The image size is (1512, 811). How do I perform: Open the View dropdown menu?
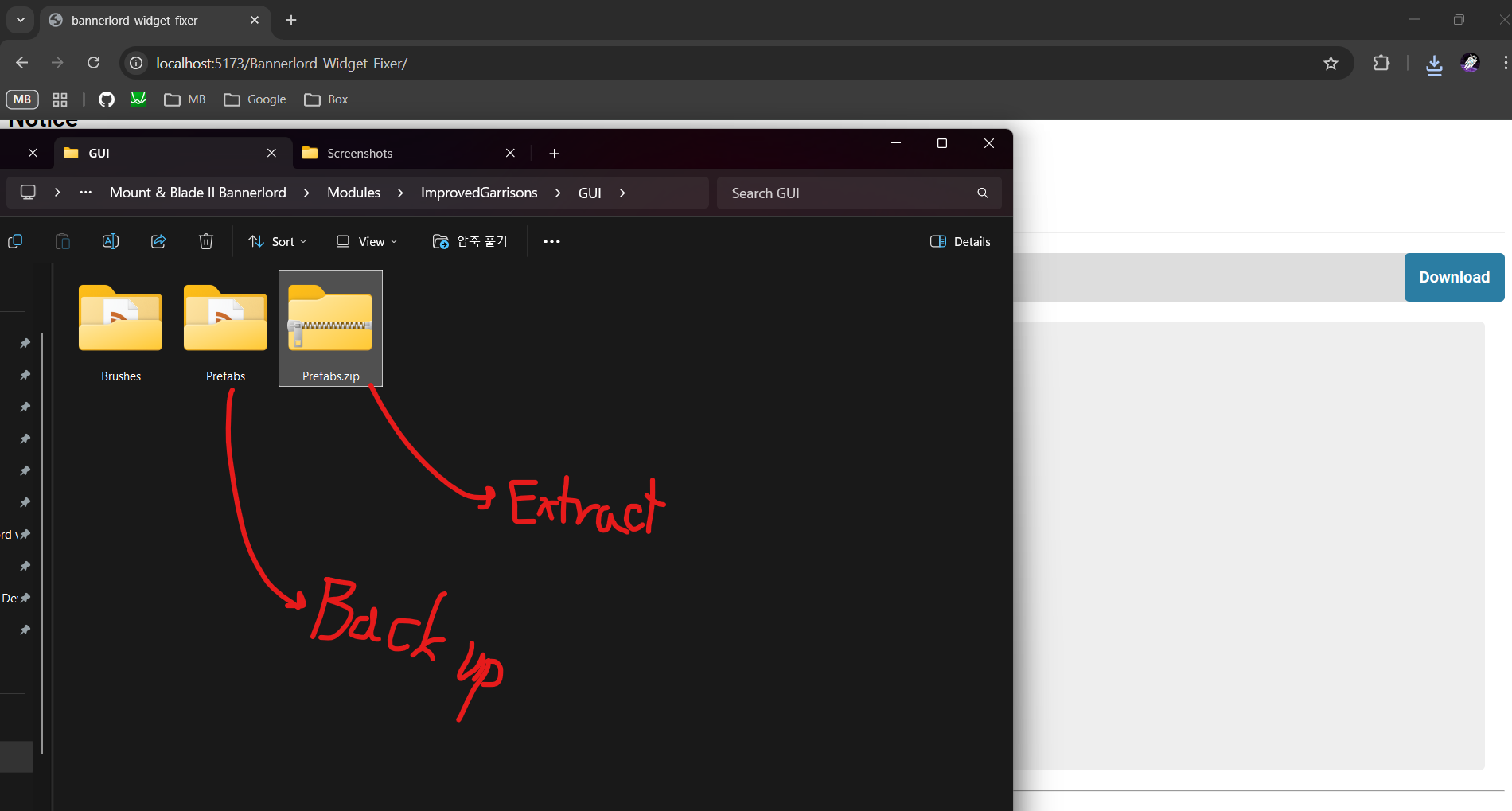366,241
